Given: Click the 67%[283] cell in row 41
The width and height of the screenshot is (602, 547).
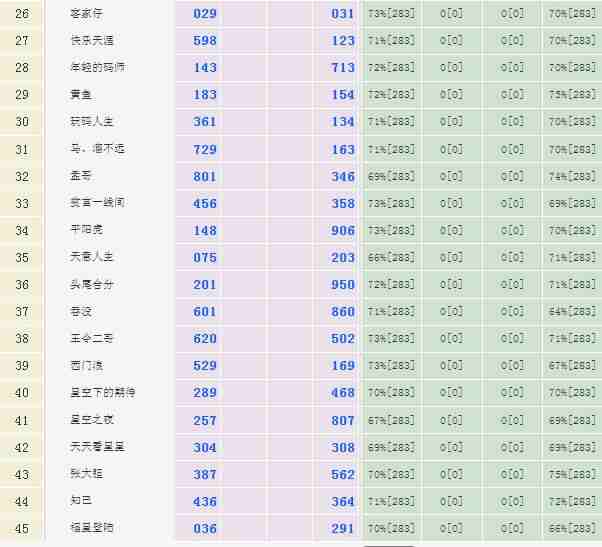Looking at the screenshot, I should [x=391, y=420].
